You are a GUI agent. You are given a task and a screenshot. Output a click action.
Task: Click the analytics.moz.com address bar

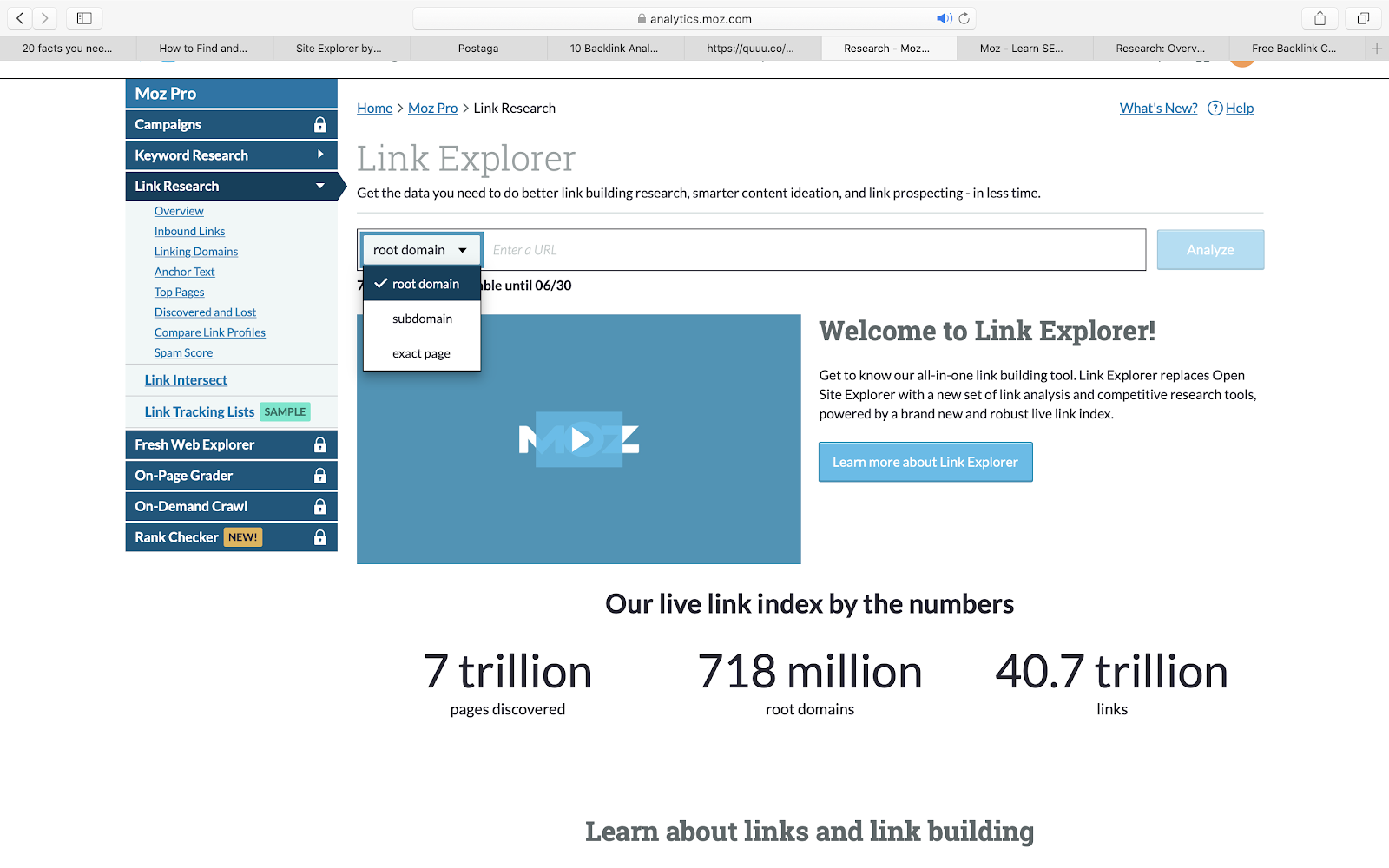(x=694, y=18)
